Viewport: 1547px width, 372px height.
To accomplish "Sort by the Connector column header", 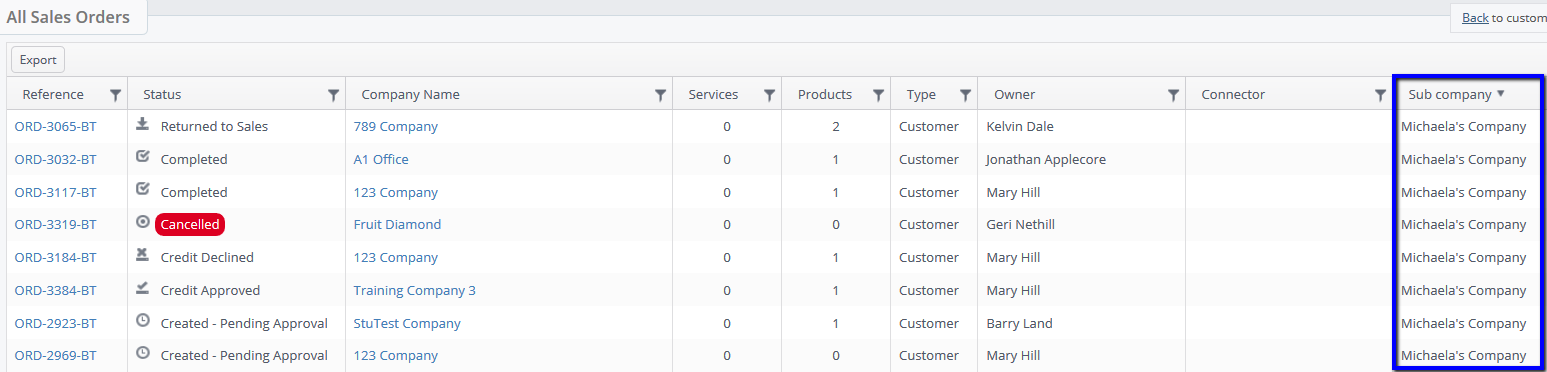I will (x=1233, y=95).
